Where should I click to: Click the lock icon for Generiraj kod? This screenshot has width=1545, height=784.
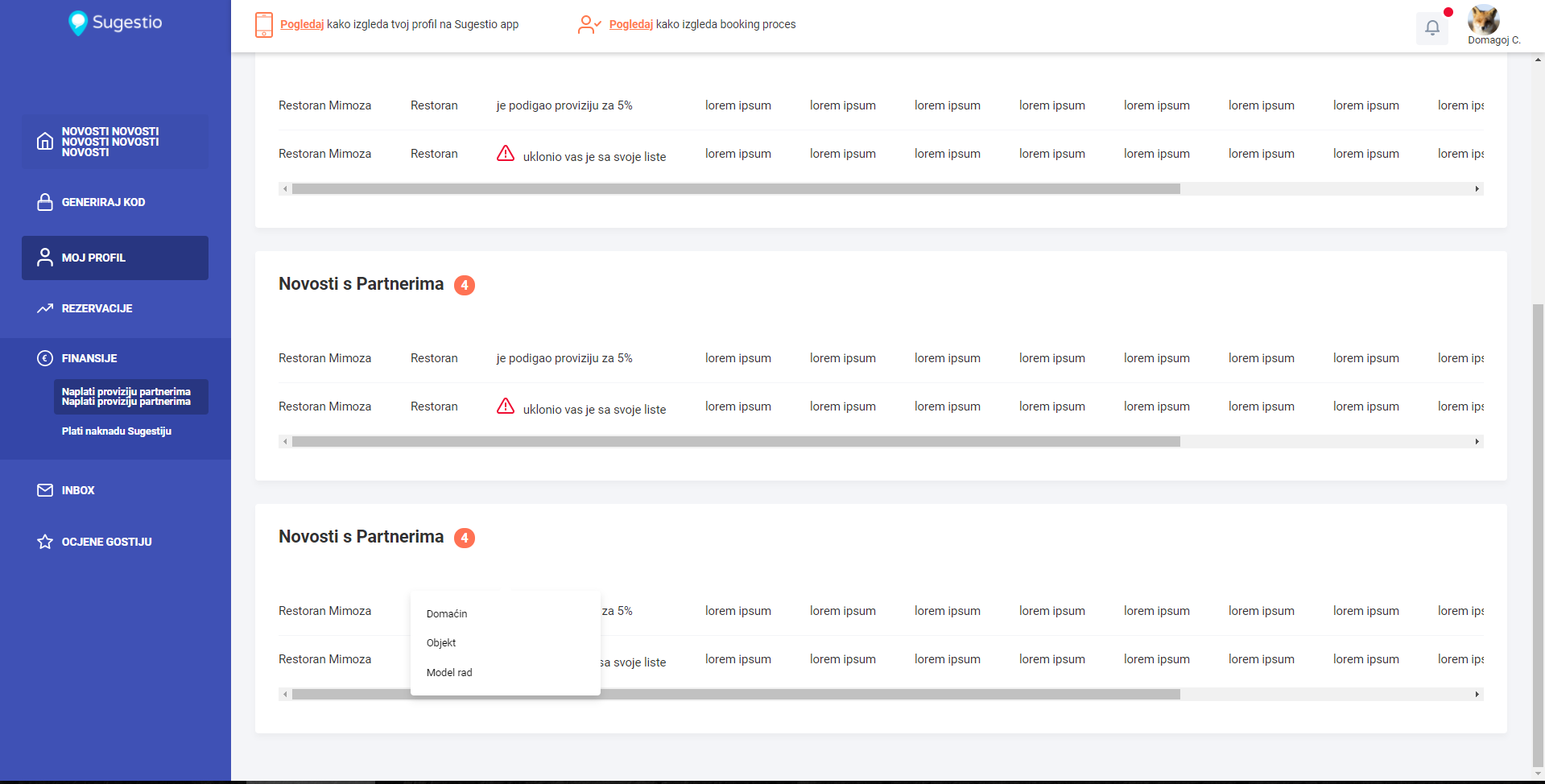[x=45, y=202]
